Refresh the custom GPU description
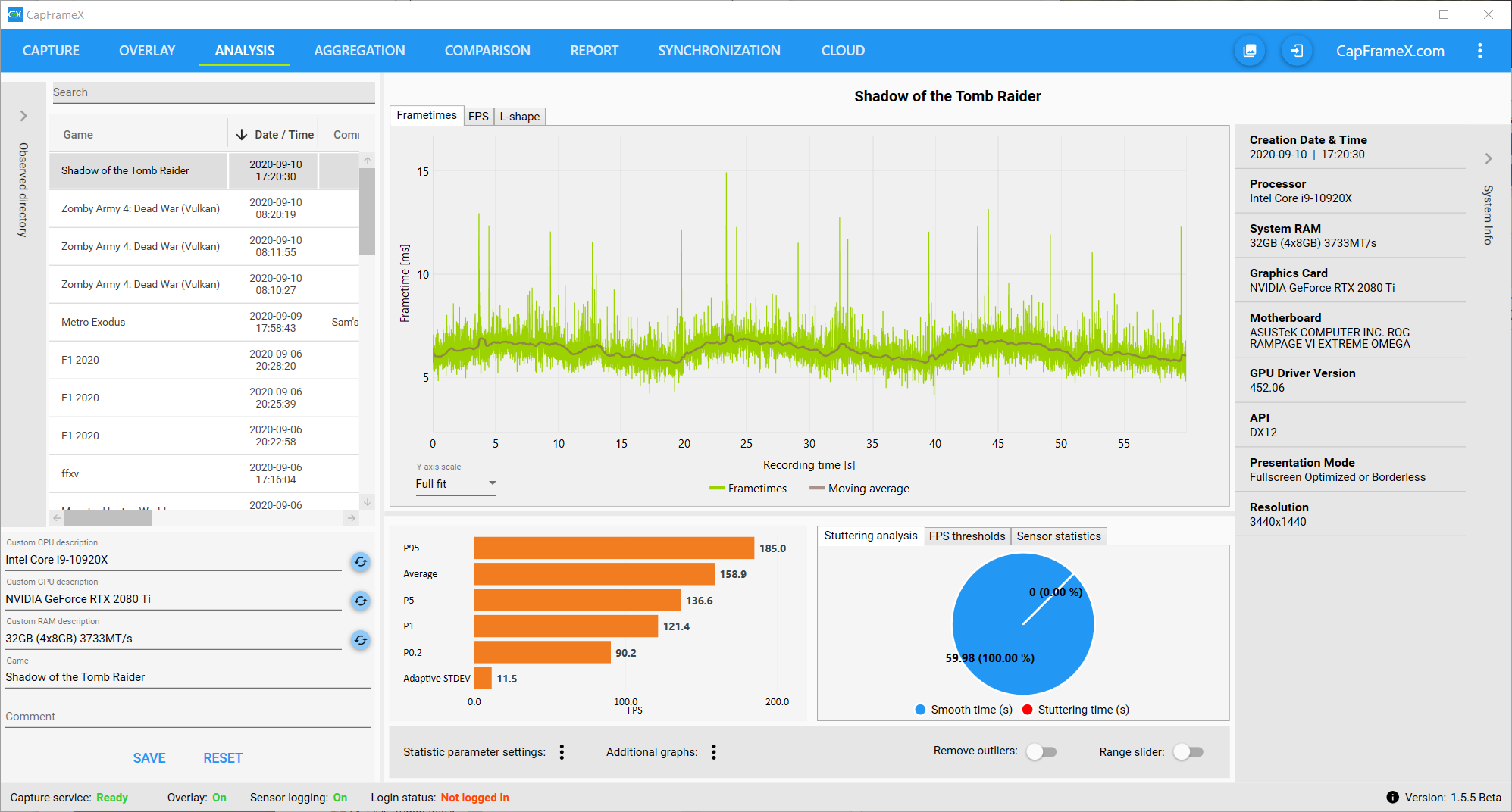The height and width of the screenshot is (812, 1512). 361,601
